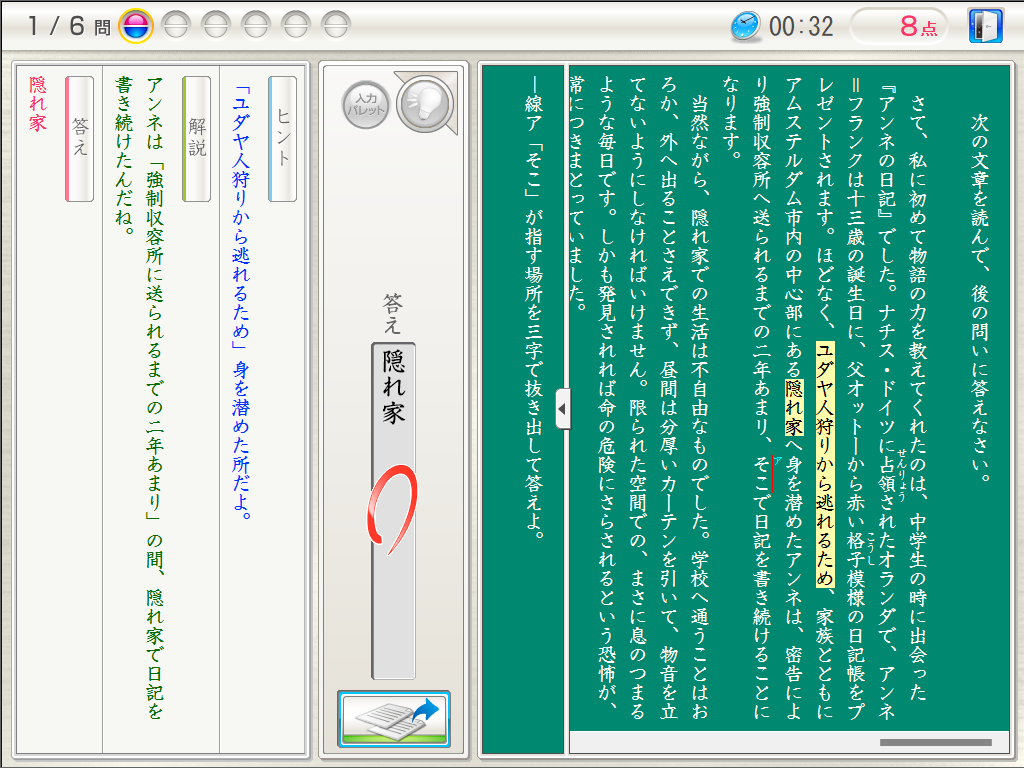
Task: Click the red correct-mark circle on the answer
Action: [x=389, y=512]
